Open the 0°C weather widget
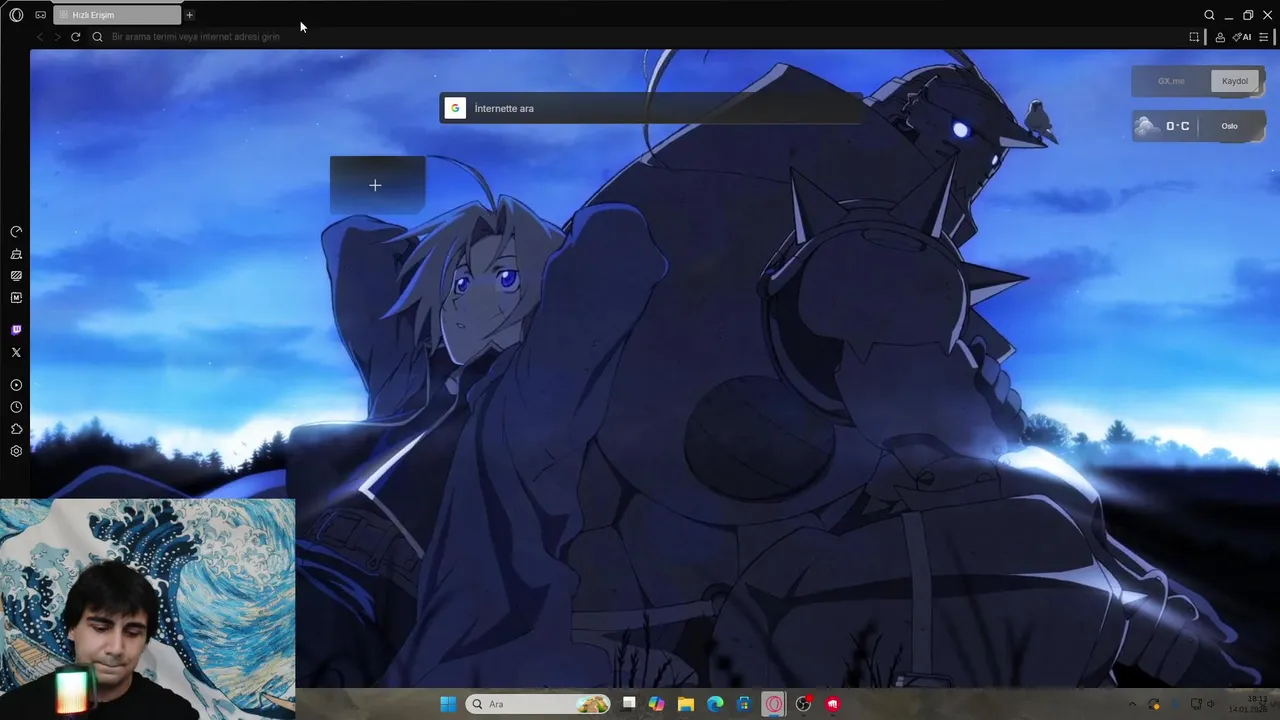 click(1163, 126)
